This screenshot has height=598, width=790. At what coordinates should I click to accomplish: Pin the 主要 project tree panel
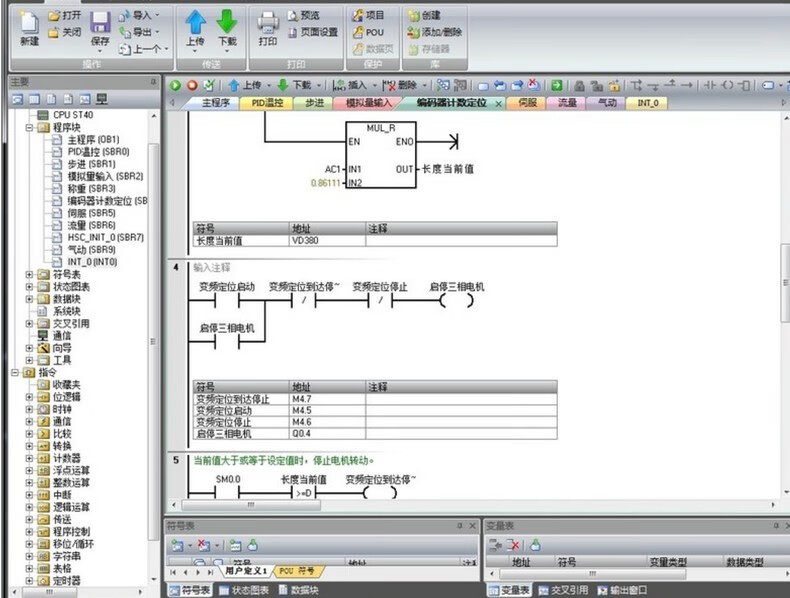tap(153, 82)
